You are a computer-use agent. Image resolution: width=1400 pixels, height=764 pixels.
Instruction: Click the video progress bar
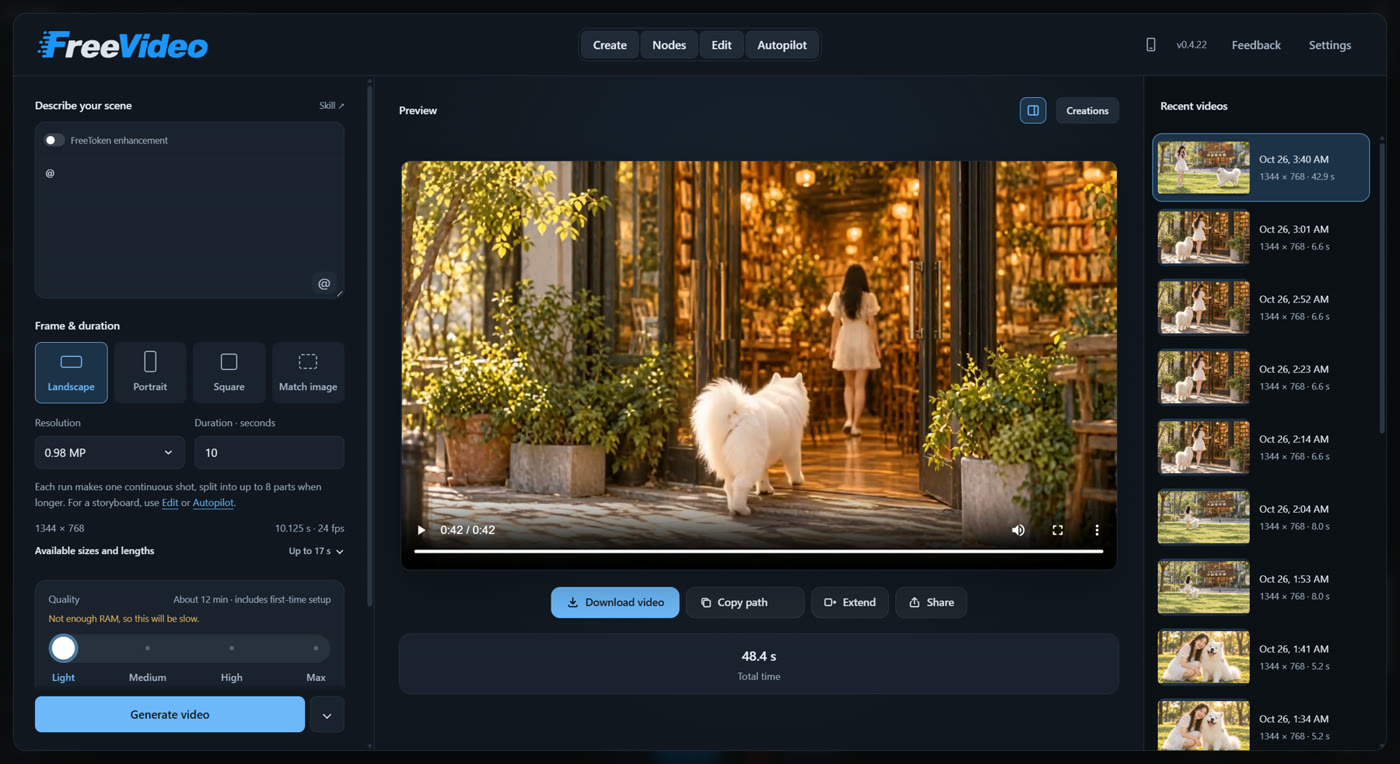(x=758, y=551)
